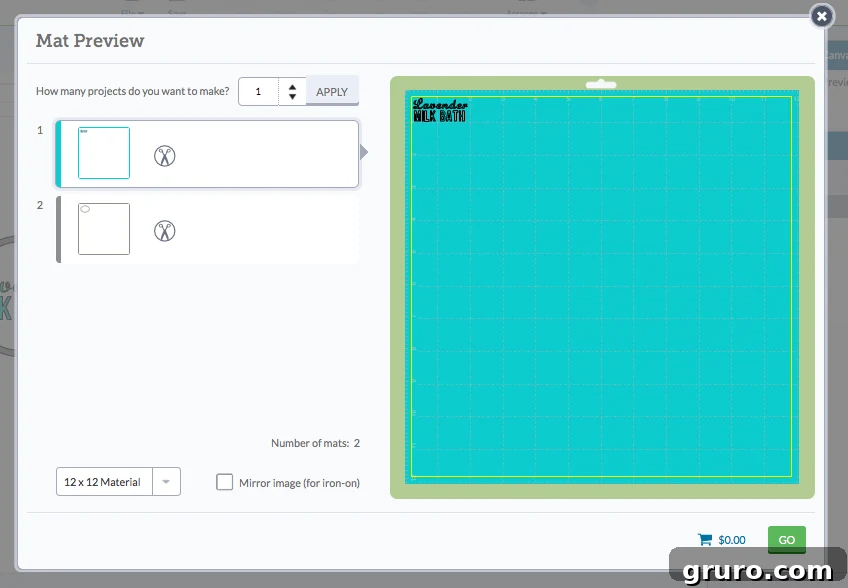Click the mat hanging hole on preview
848x588 pixels.
pyautogui.click(x=601, y=84)
